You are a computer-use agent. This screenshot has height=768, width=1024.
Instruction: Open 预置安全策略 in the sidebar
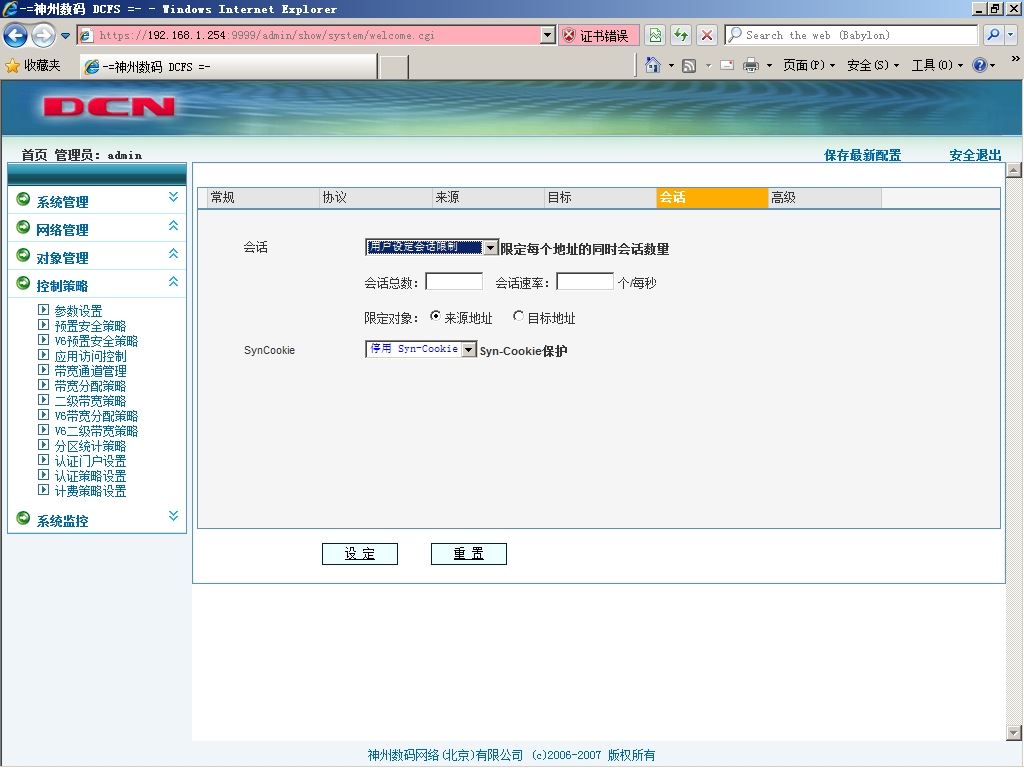click(90, 326)
